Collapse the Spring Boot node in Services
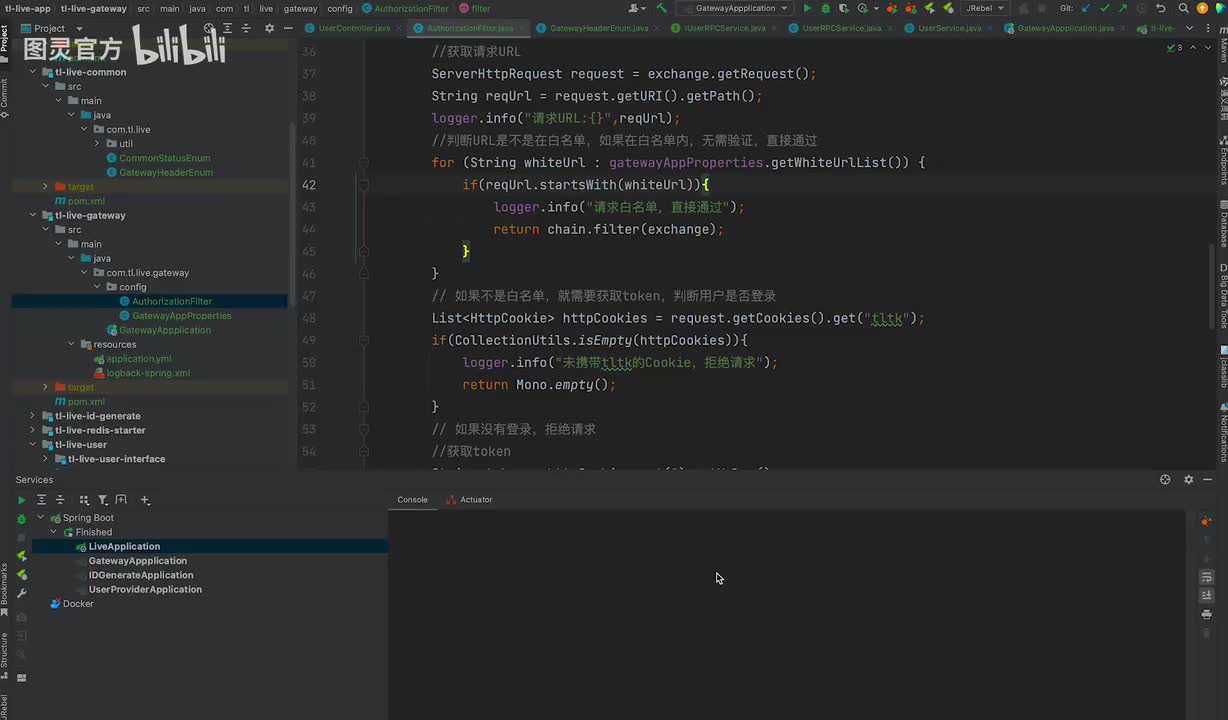 41,518
